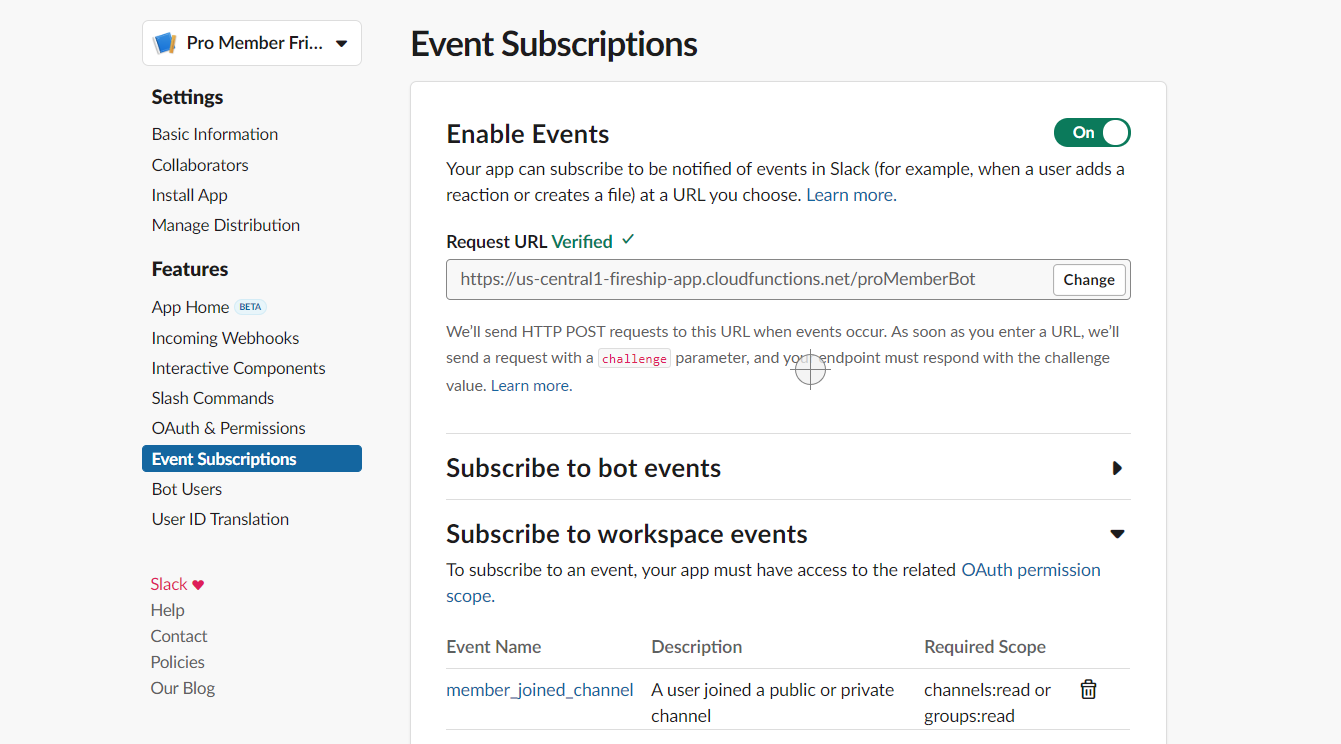
Task: Click the Verified checkmark icon
Action: pyautogui.click(x=627, y=240)
